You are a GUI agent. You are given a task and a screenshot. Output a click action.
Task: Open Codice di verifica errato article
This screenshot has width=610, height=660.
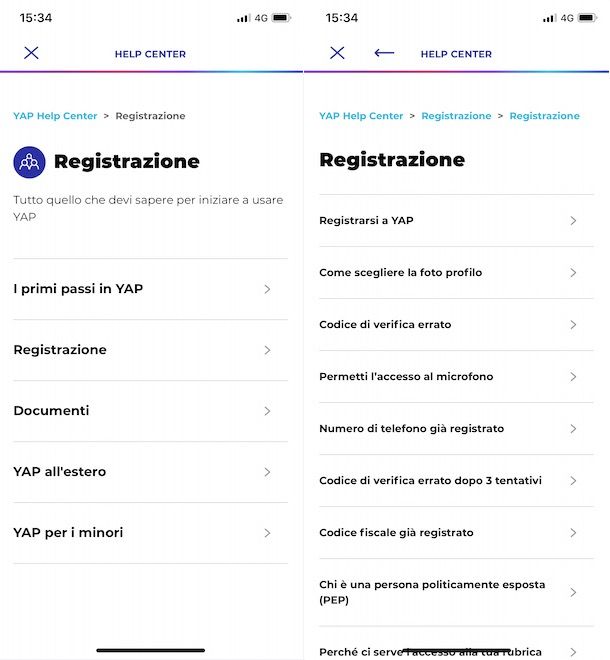click(x=456, y=325)
